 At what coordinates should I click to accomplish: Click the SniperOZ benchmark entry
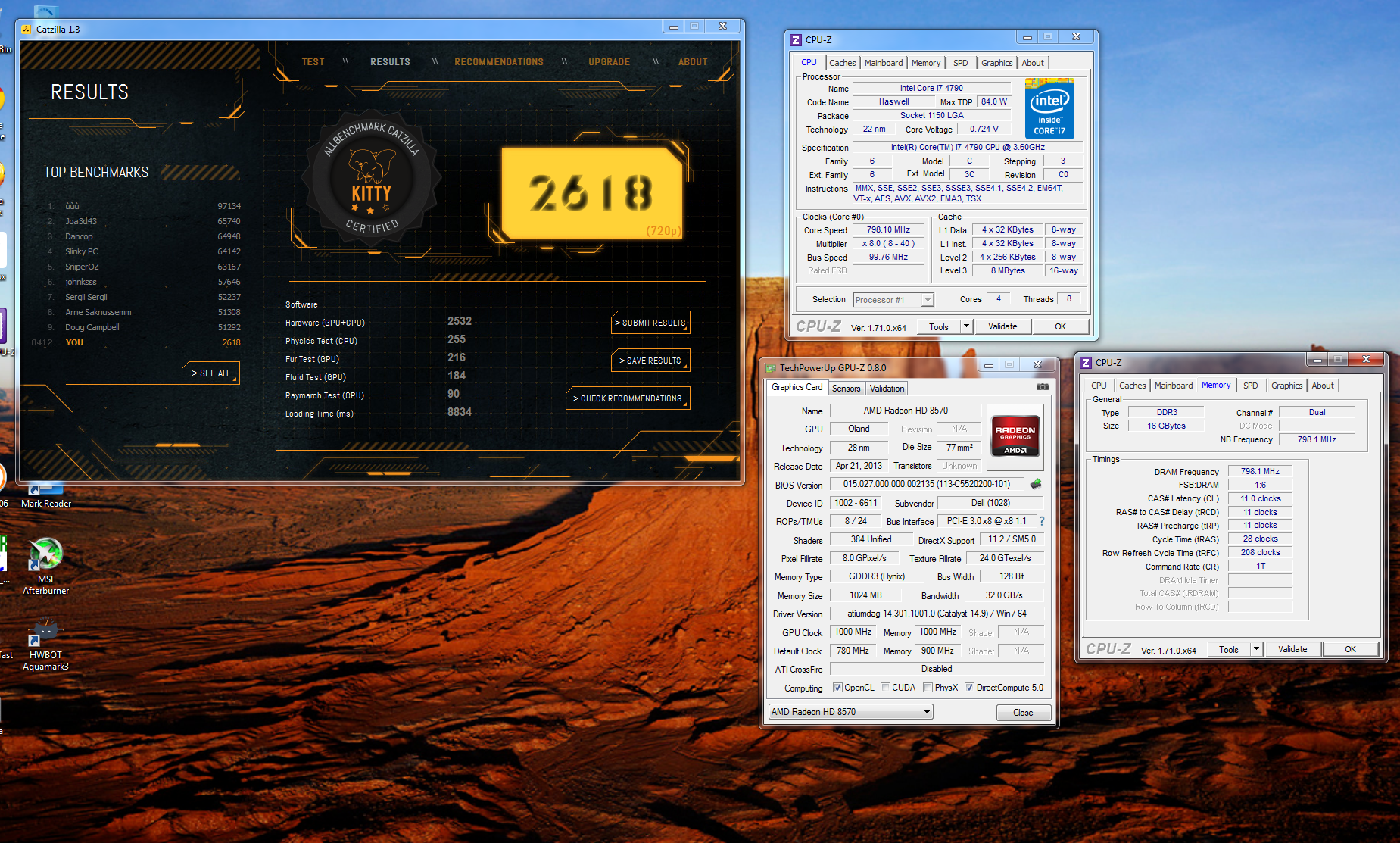(144, 267)
